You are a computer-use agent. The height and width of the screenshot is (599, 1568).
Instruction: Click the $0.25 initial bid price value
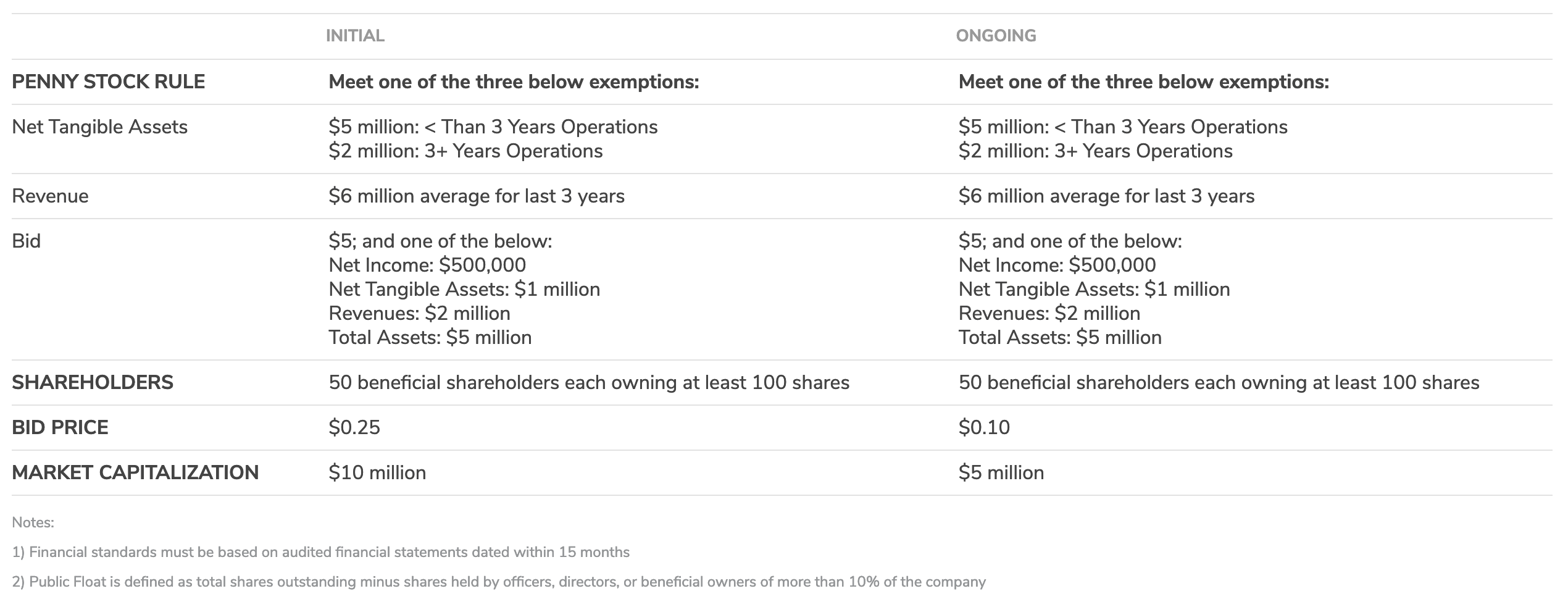tap(354, 427)
